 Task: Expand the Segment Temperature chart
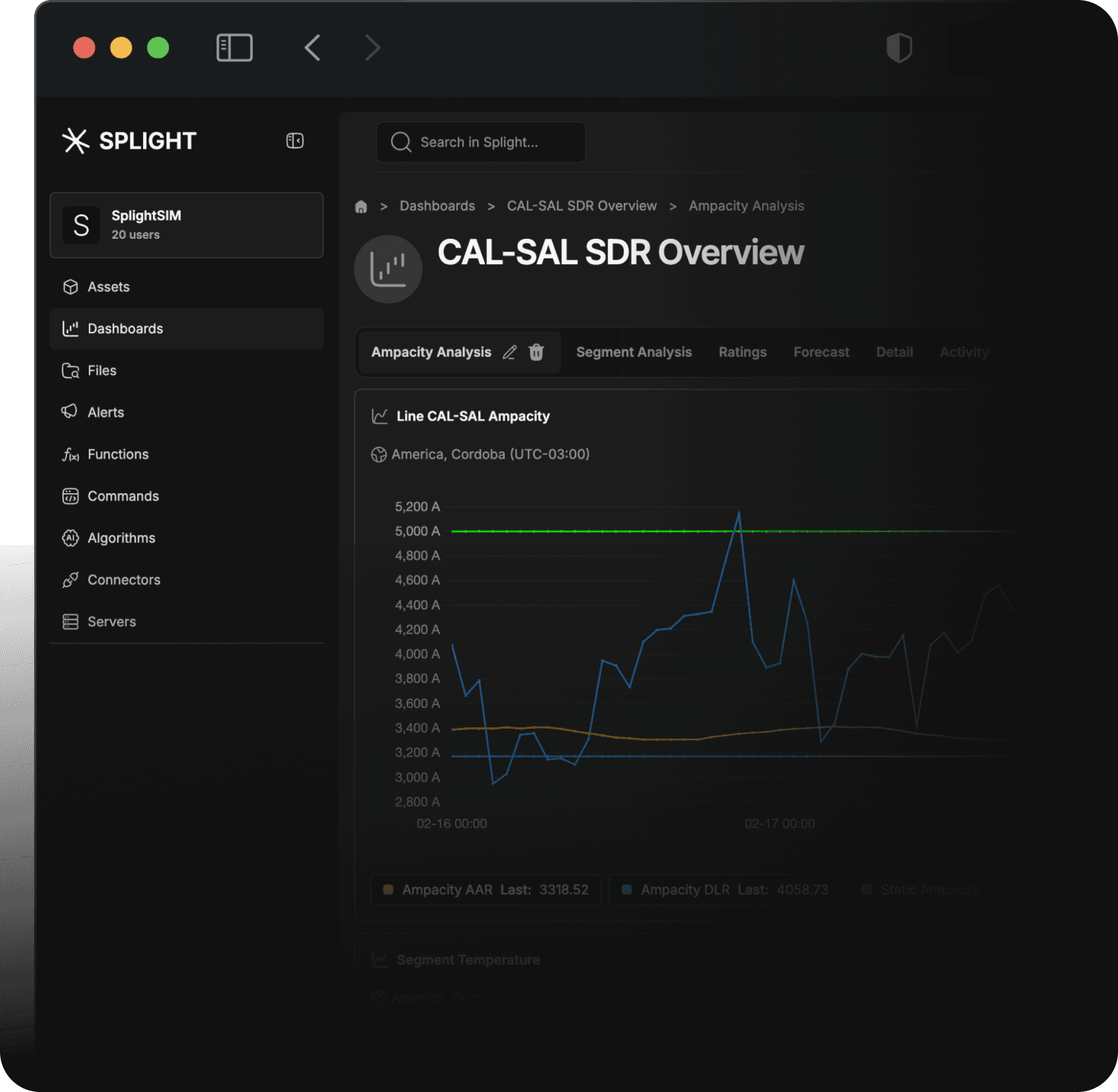pos(468,959)
